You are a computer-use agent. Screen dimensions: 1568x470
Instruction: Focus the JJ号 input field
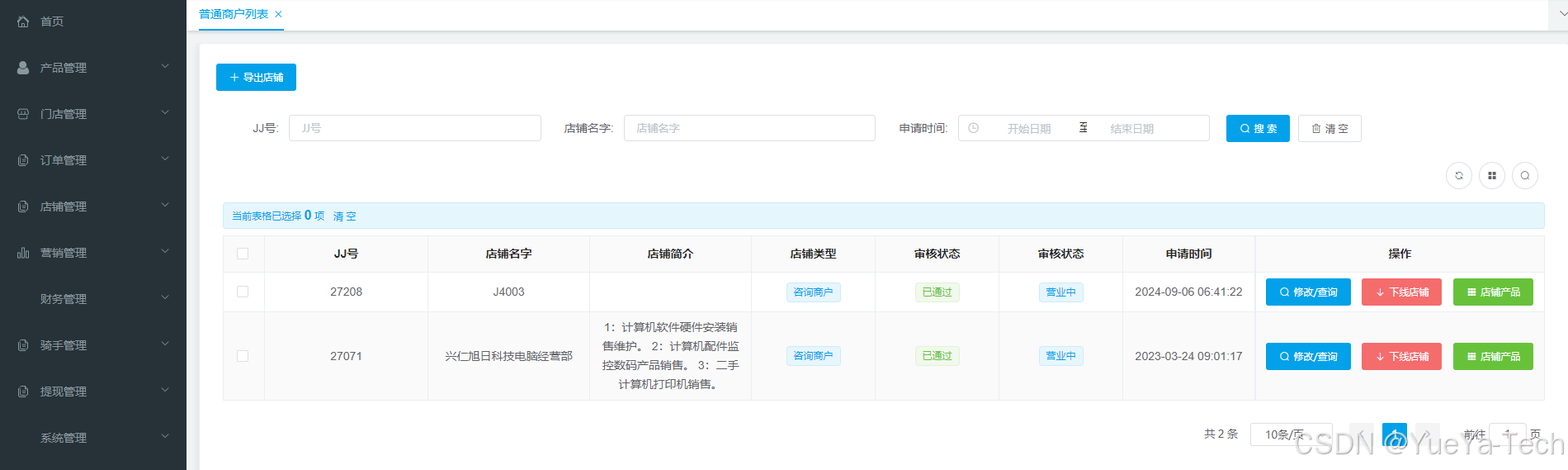pyautogui.click(x=415, y=128)
